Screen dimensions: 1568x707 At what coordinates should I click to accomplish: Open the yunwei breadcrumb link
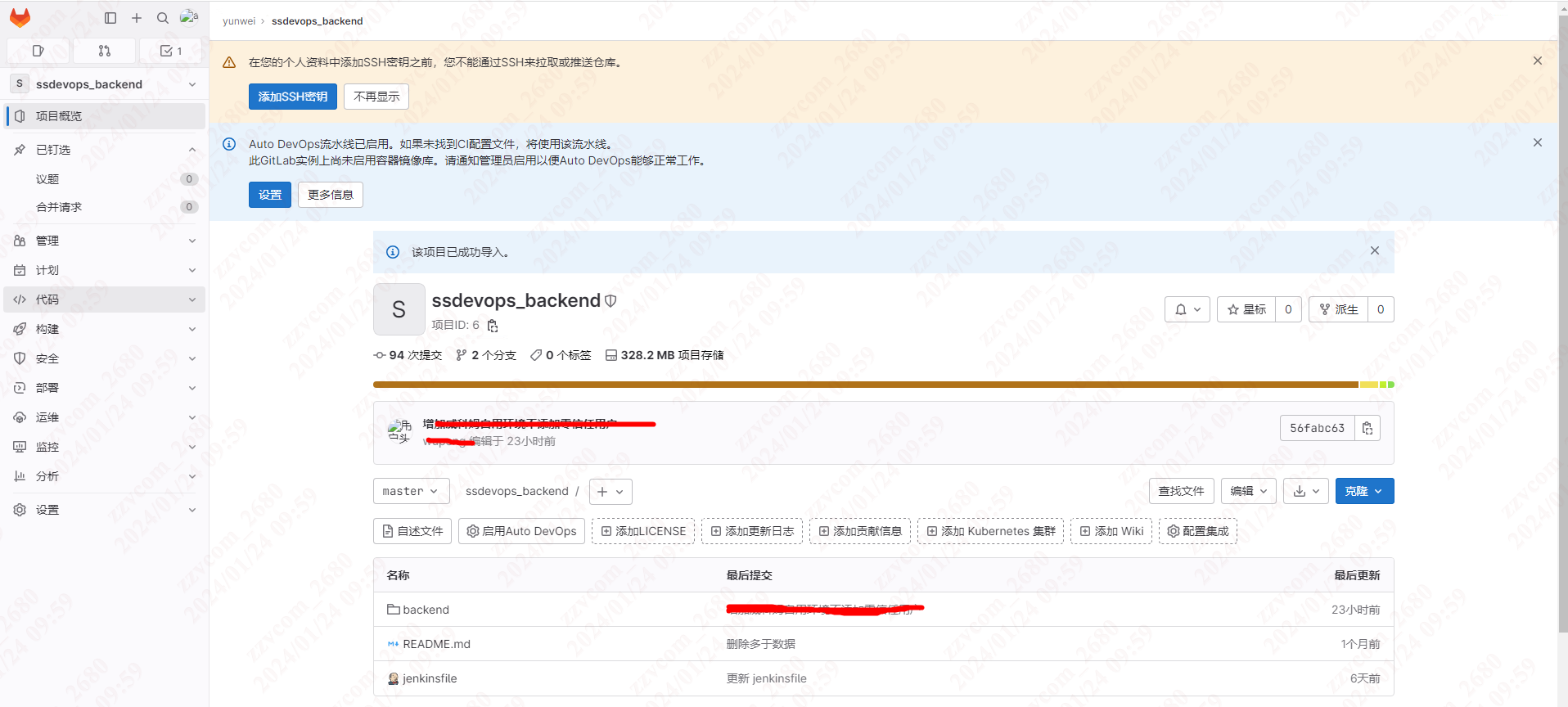239,21
